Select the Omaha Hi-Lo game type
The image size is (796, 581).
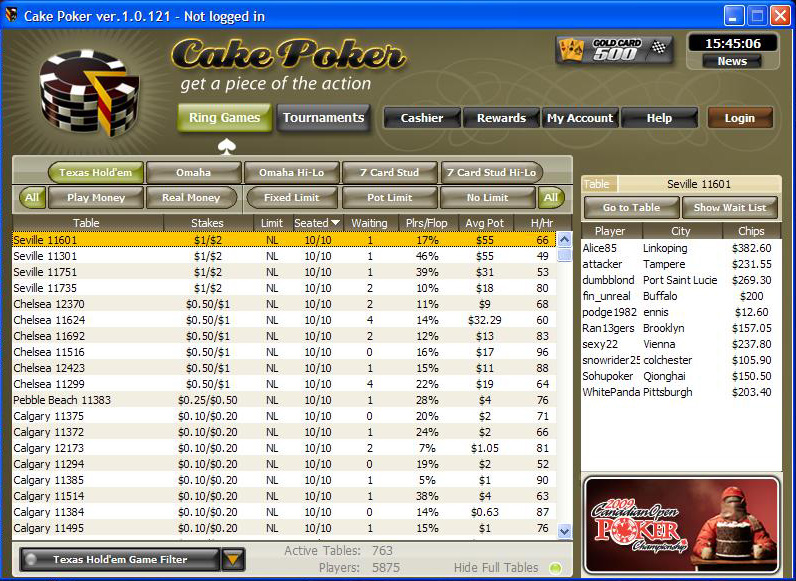[291, 173]
